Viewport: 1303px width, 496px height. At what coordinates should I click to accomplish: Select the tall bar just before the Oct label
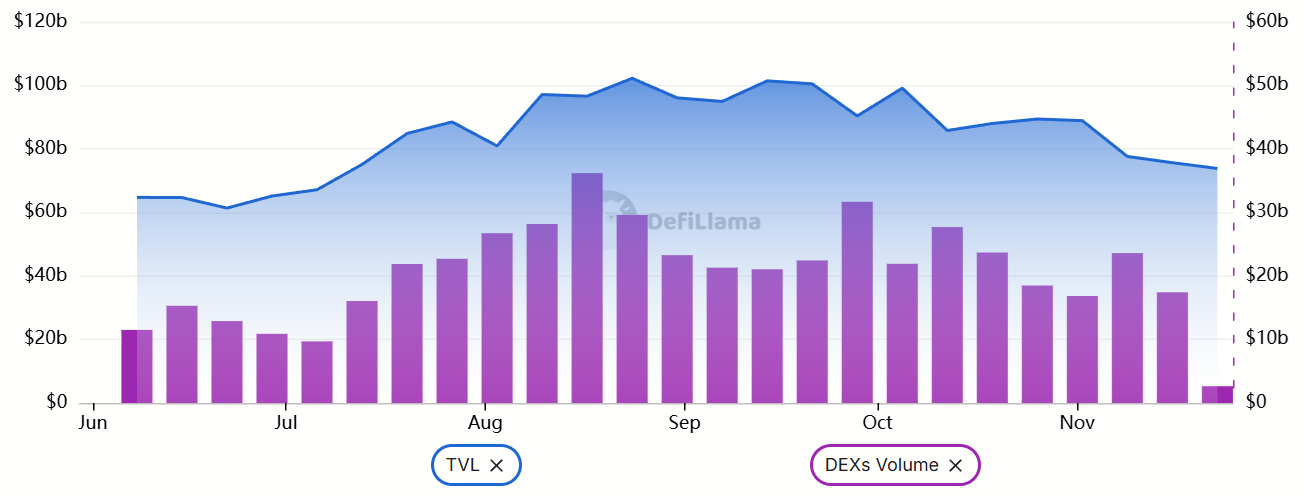pos(857,302)
